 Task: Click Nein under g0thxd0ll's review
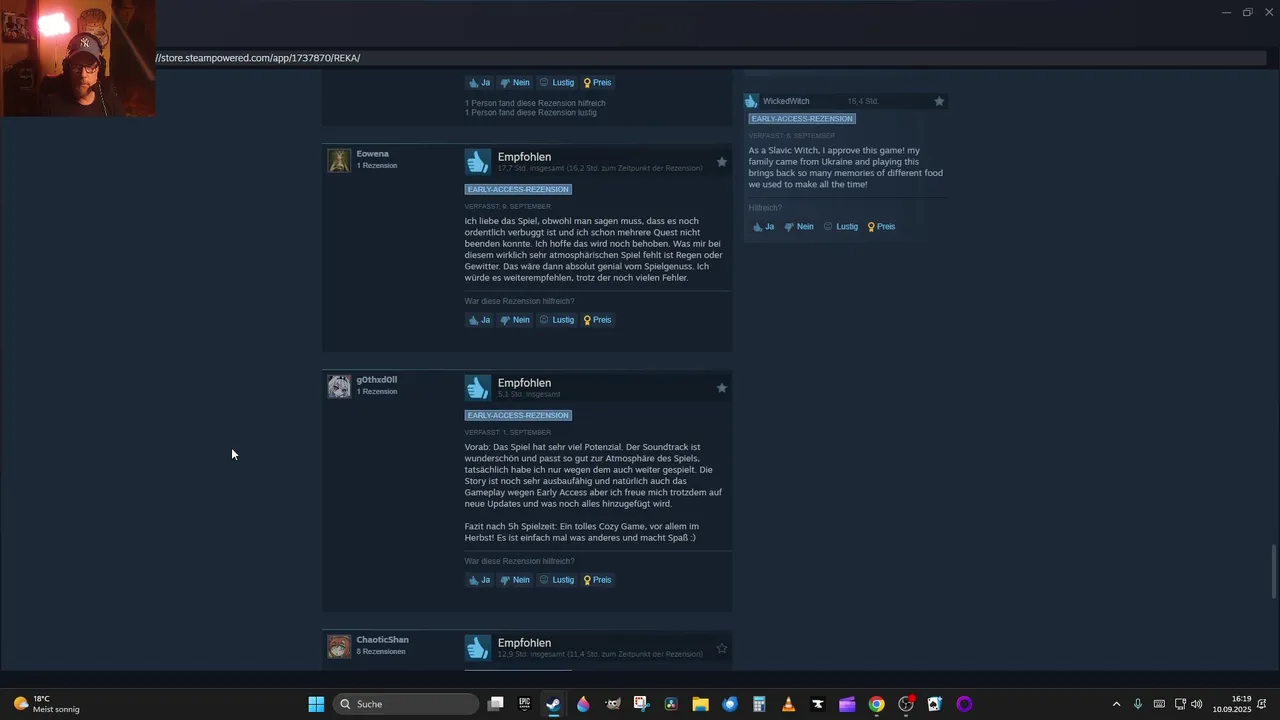point(515,580)
